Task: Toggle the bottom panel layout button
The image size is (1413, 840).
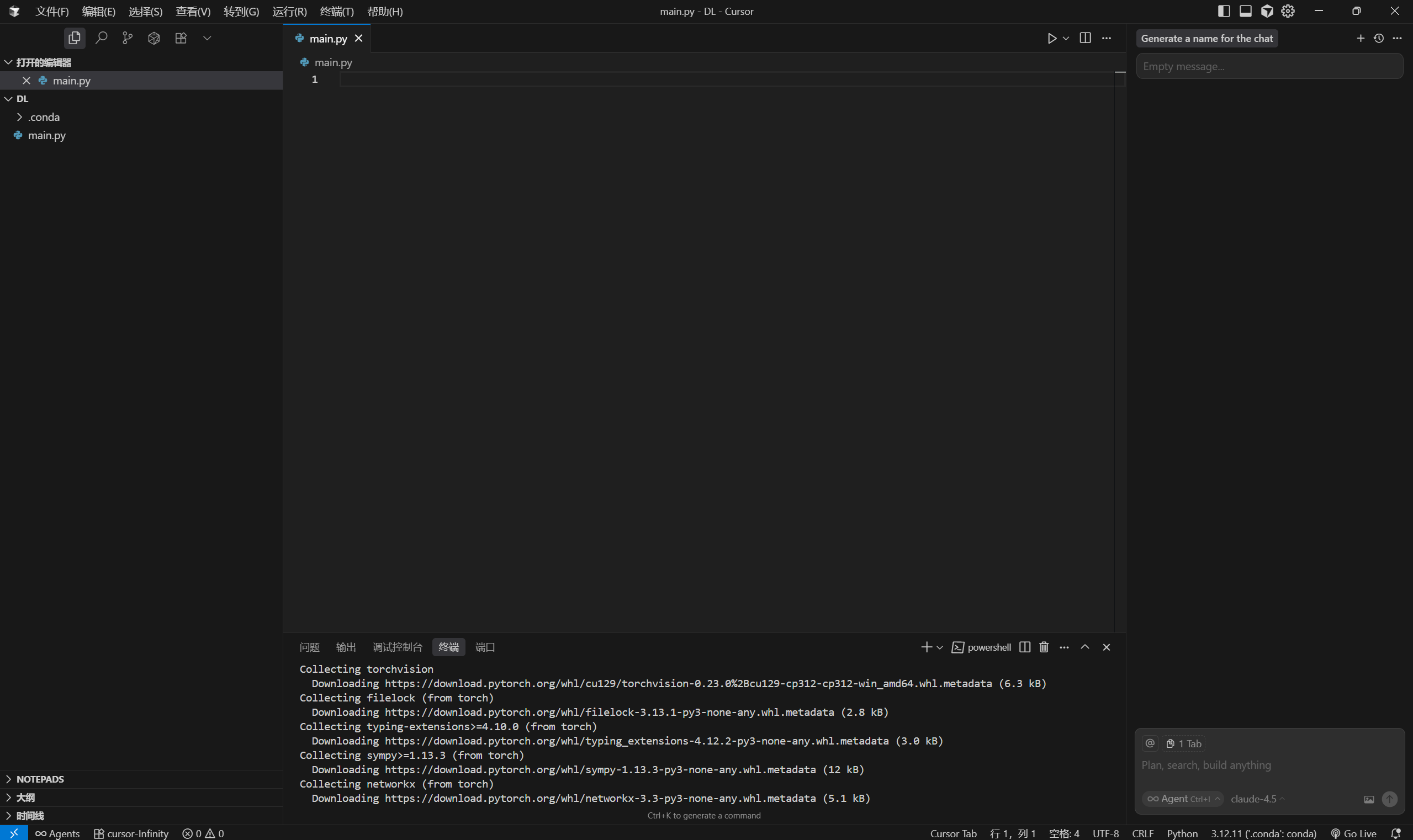Action: click(x=1245, y=10)
